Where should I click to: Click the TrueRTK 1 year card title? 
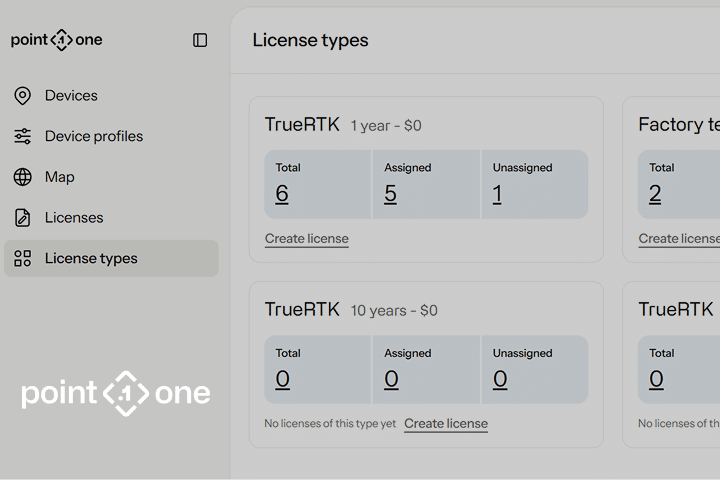[x=302, y=124]
